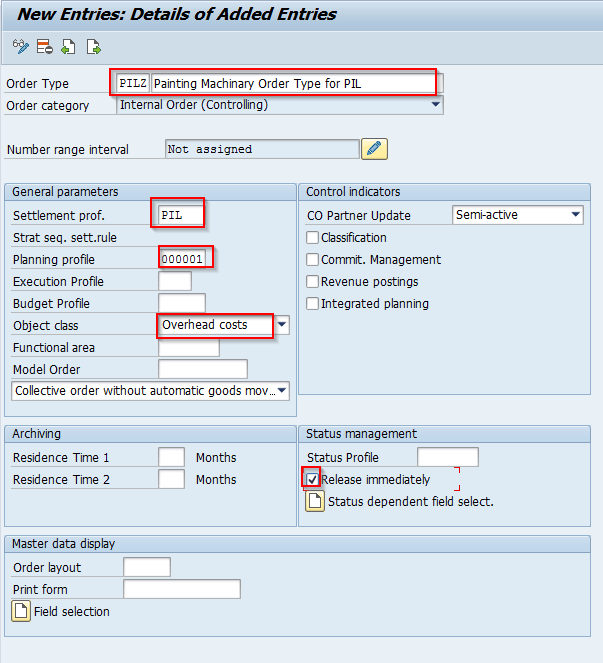Click the Display/Change toggle toolbar icon
The width and height of the screenshot is (603, 663).
click(20, 47)
